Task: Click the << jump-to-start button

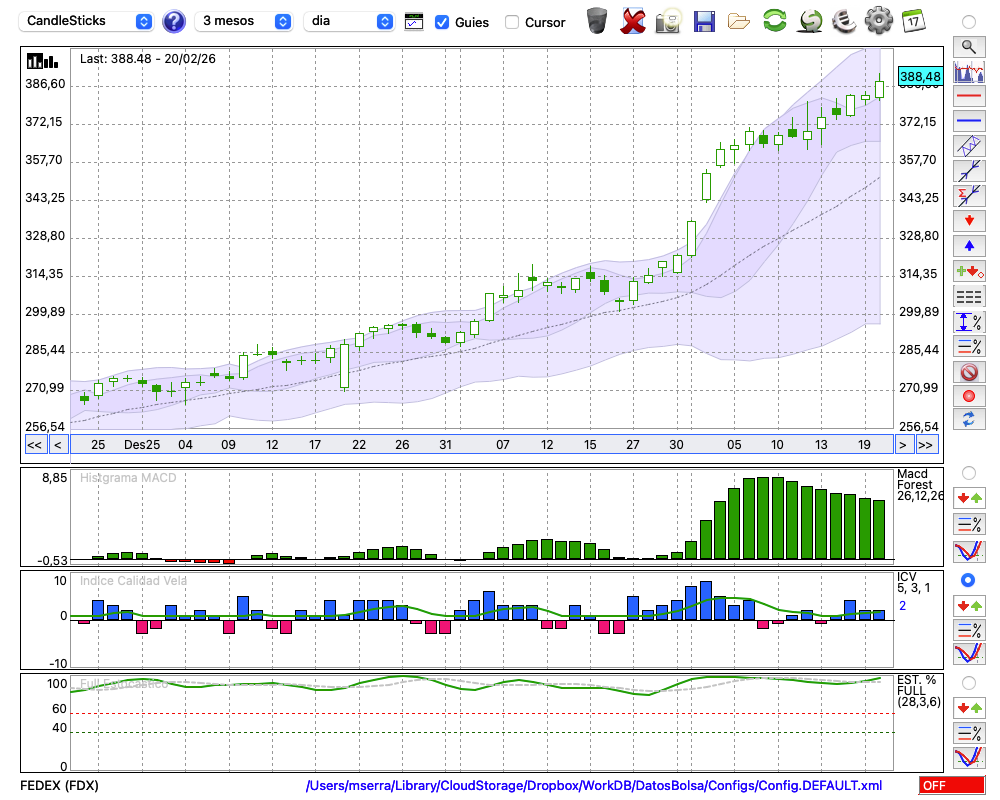Action: [34, 445]
